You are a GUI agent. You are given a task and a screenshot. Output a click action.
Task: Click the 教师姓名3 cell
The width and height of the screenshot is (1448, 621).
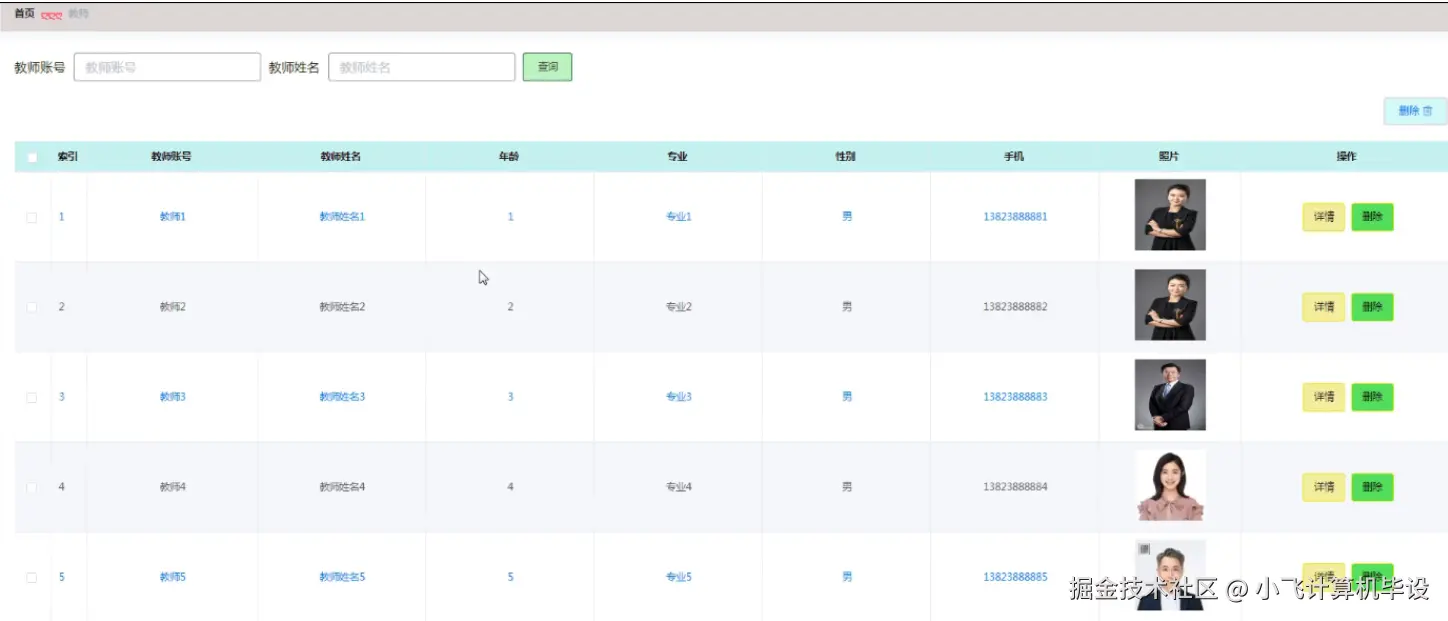pos(342,397)
